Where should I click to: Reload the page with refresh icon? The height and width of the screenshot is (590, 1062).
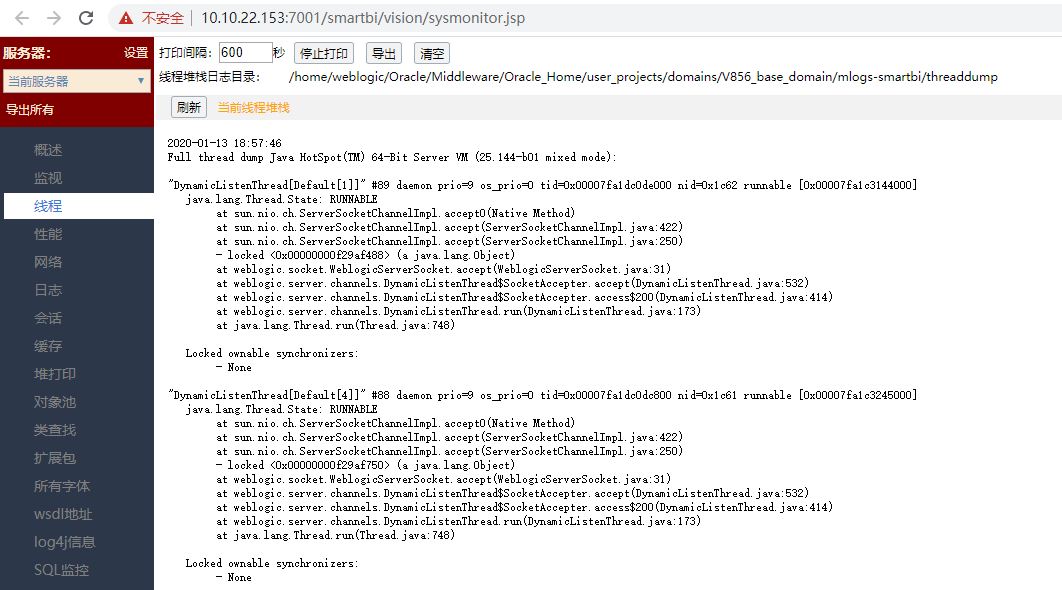(x=86, y=18)
